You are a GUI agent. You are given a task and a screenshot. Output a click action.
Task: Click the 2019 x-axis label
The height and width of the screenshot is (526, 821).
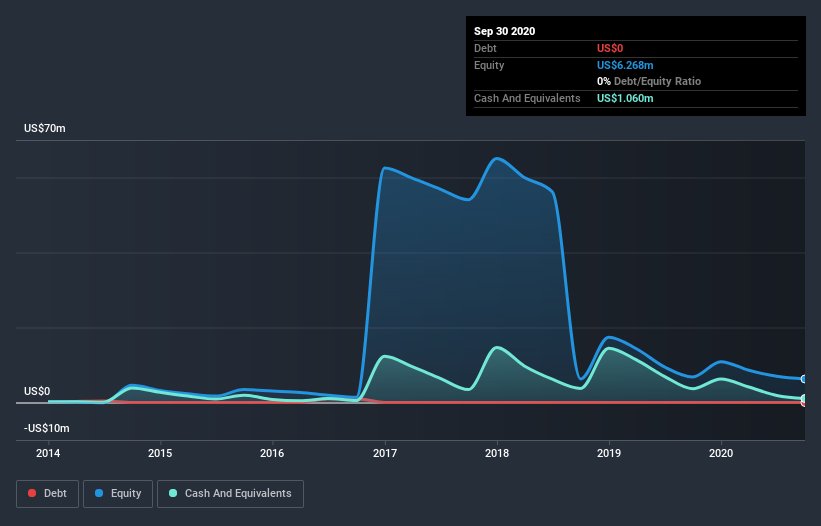point(609,453)
